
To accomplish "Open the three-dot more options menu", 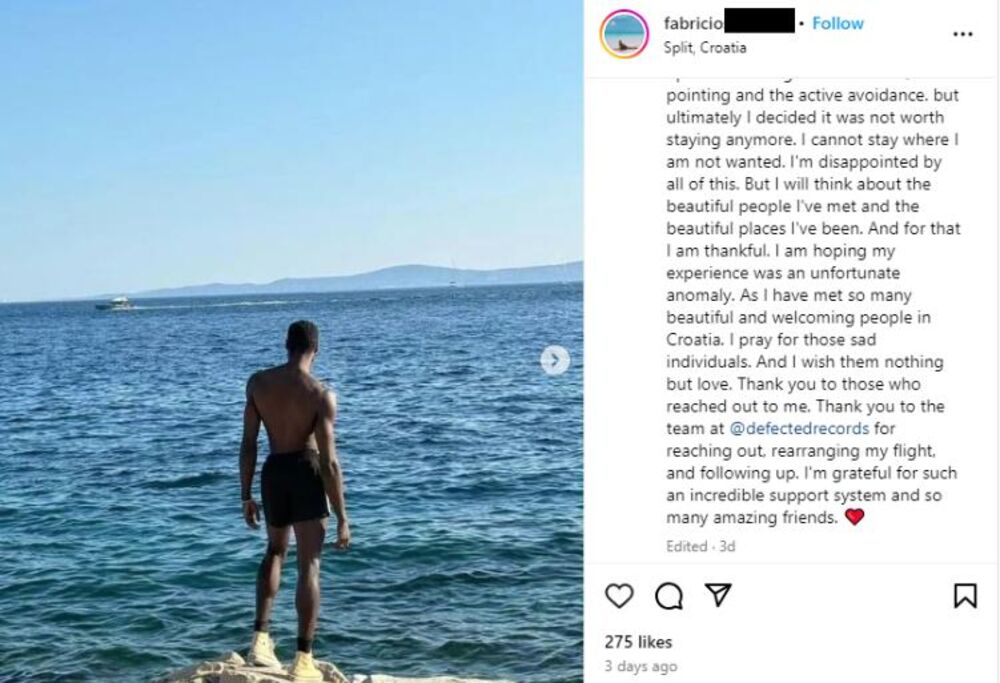I will (x=962, y=34).
